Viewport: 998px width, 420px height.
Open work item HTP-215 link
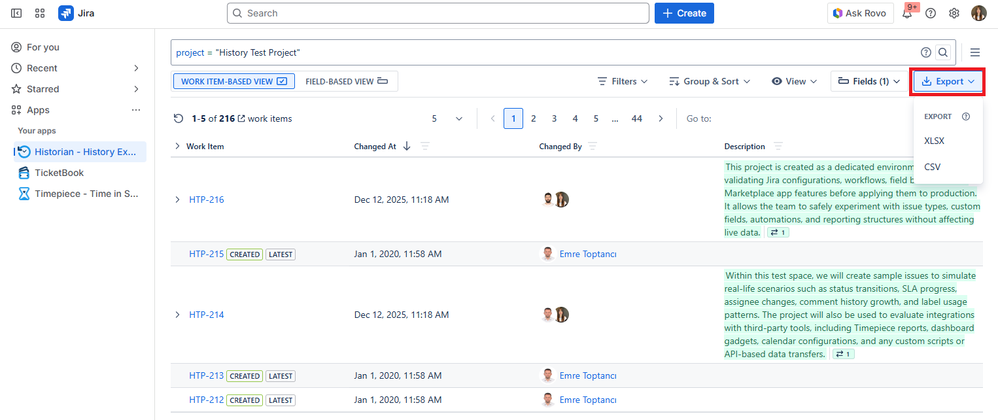tap(206, 254)
